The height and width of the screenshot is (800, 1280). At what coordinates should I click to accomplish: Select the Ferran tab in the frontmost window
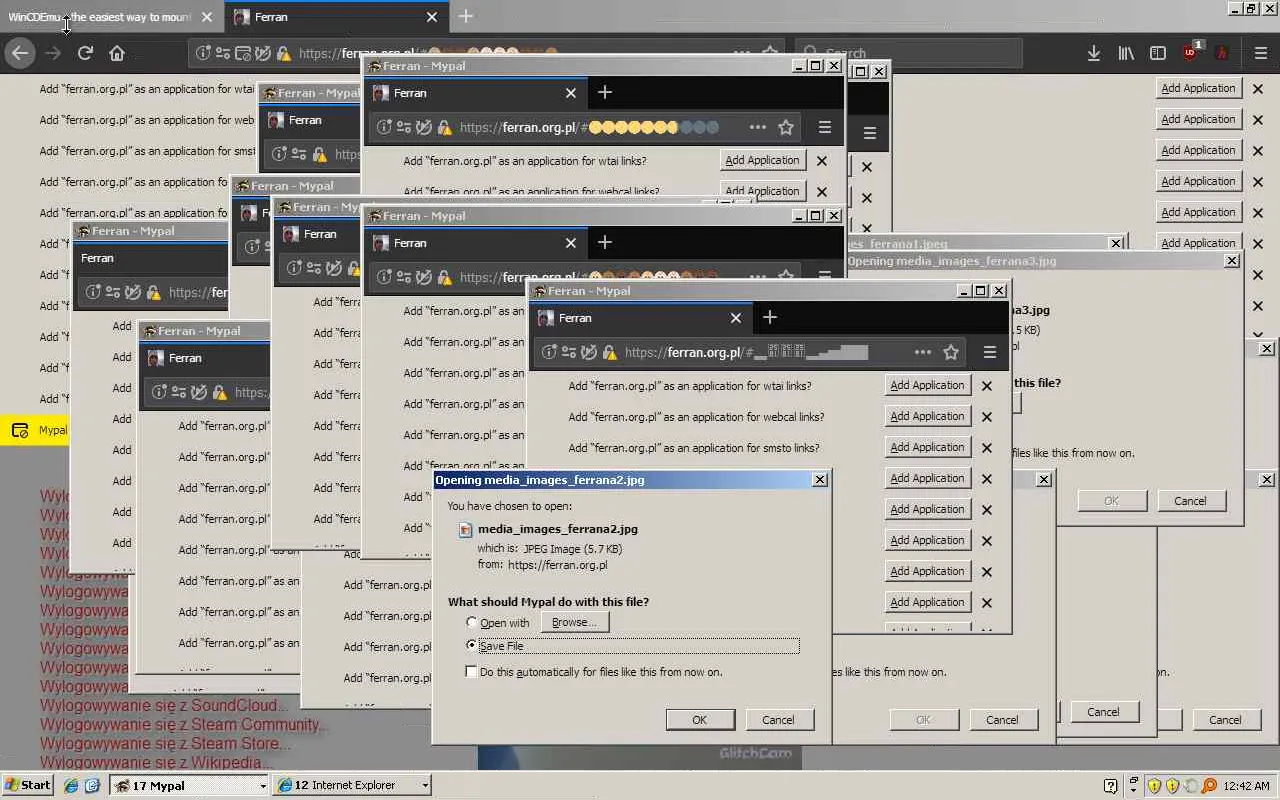point(640,318)
